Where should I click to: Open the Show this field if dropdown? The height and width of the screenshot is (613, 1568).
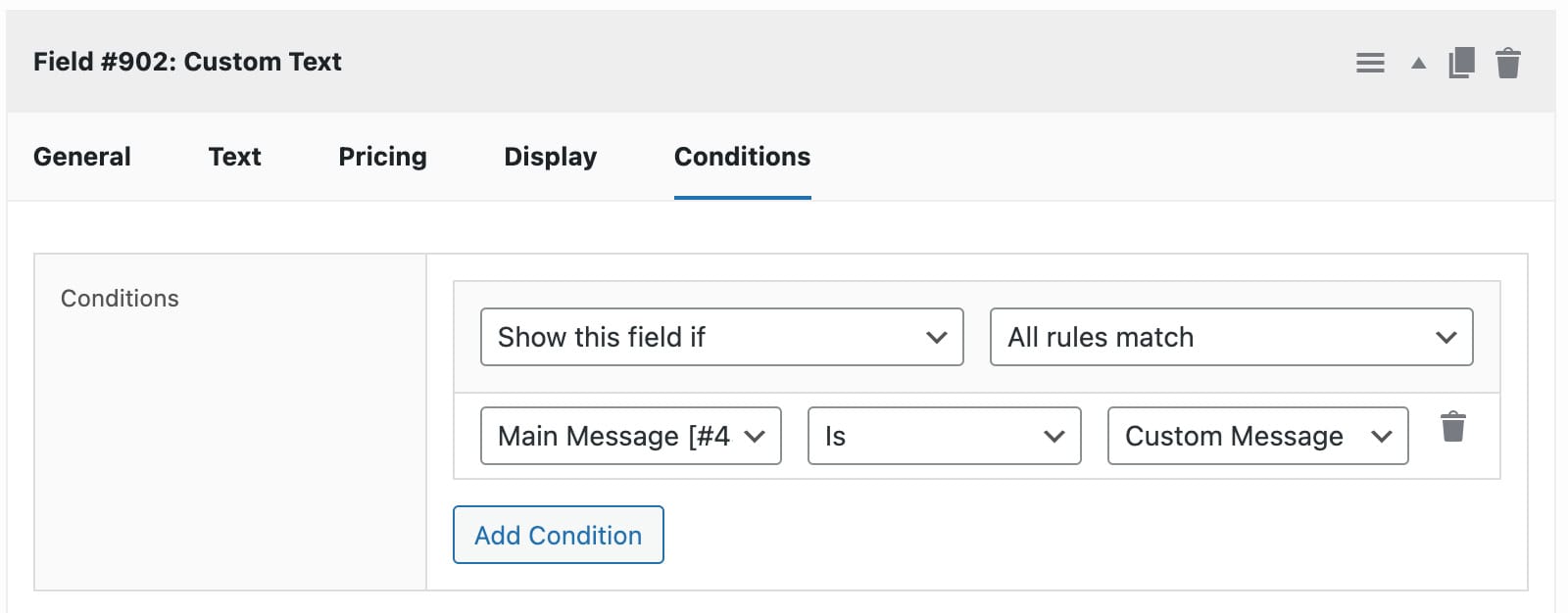click(x=720, y=337)
